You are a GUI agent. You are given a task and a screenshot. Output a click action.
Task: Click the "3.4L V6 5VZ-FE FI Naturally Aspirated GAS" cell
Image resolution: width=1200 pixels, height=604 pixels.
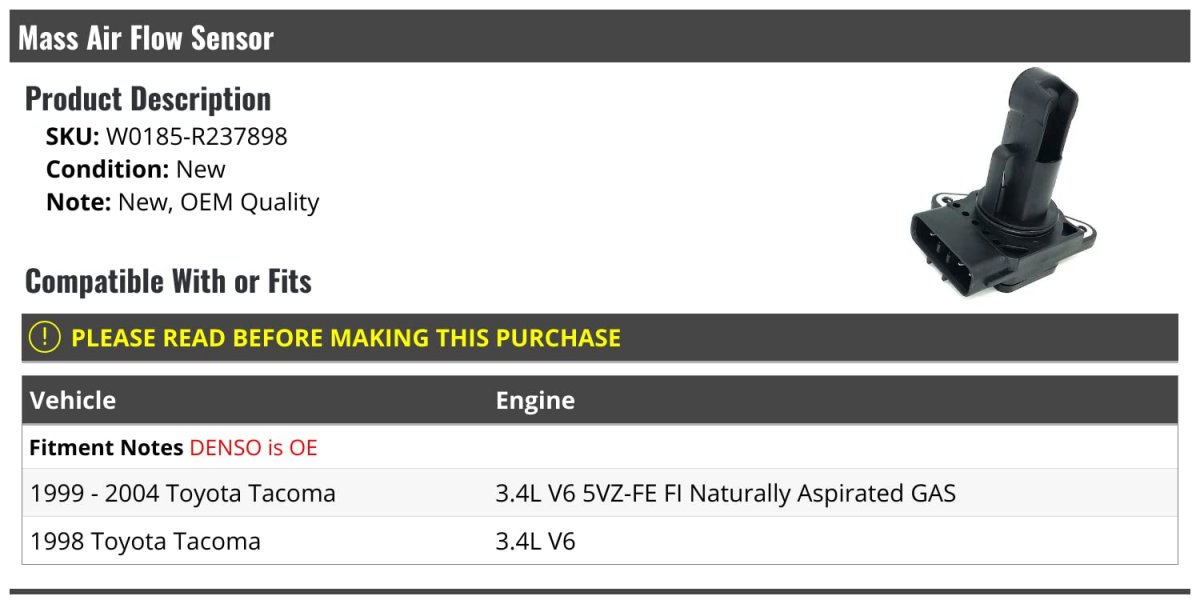pos(725,493)
